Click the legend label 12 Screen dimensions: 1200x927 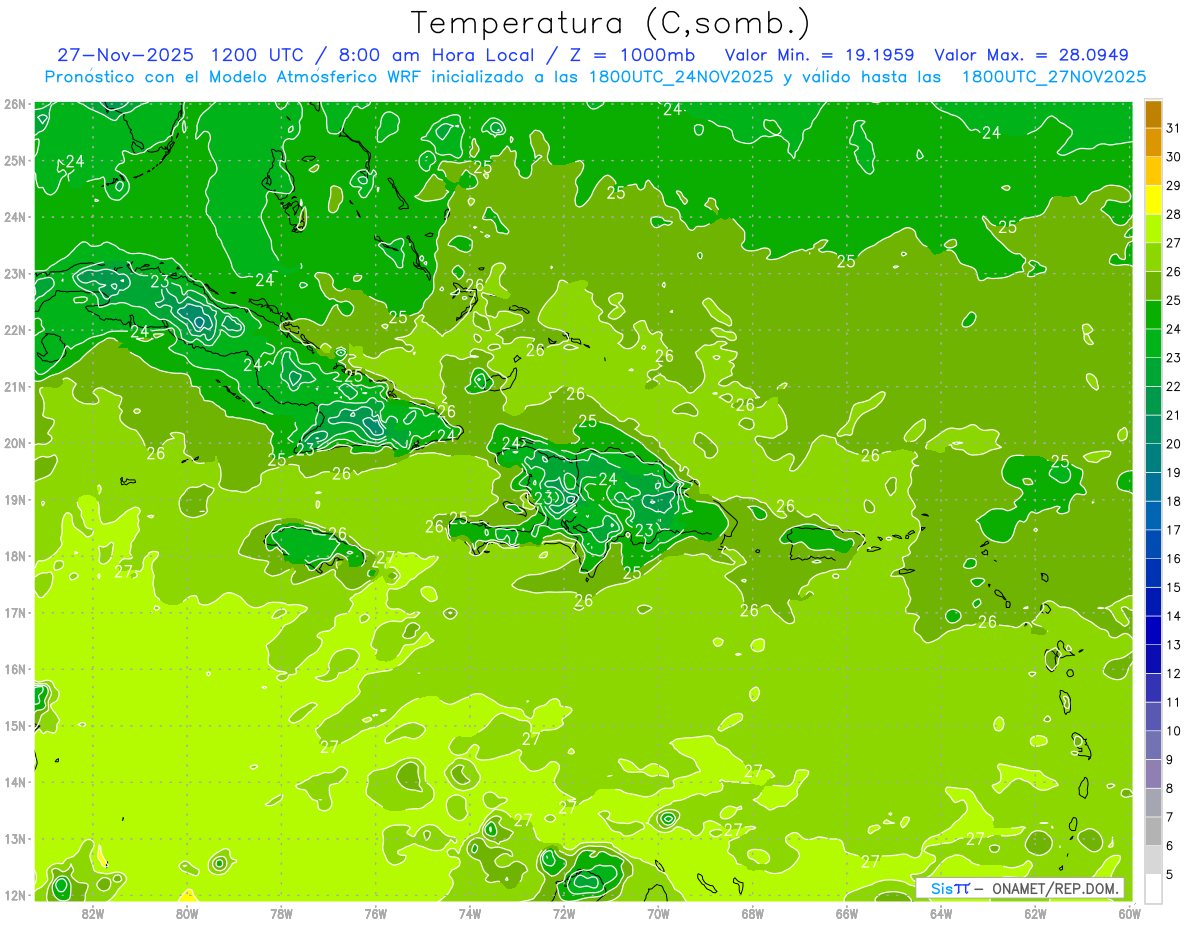click(1173, 673)
